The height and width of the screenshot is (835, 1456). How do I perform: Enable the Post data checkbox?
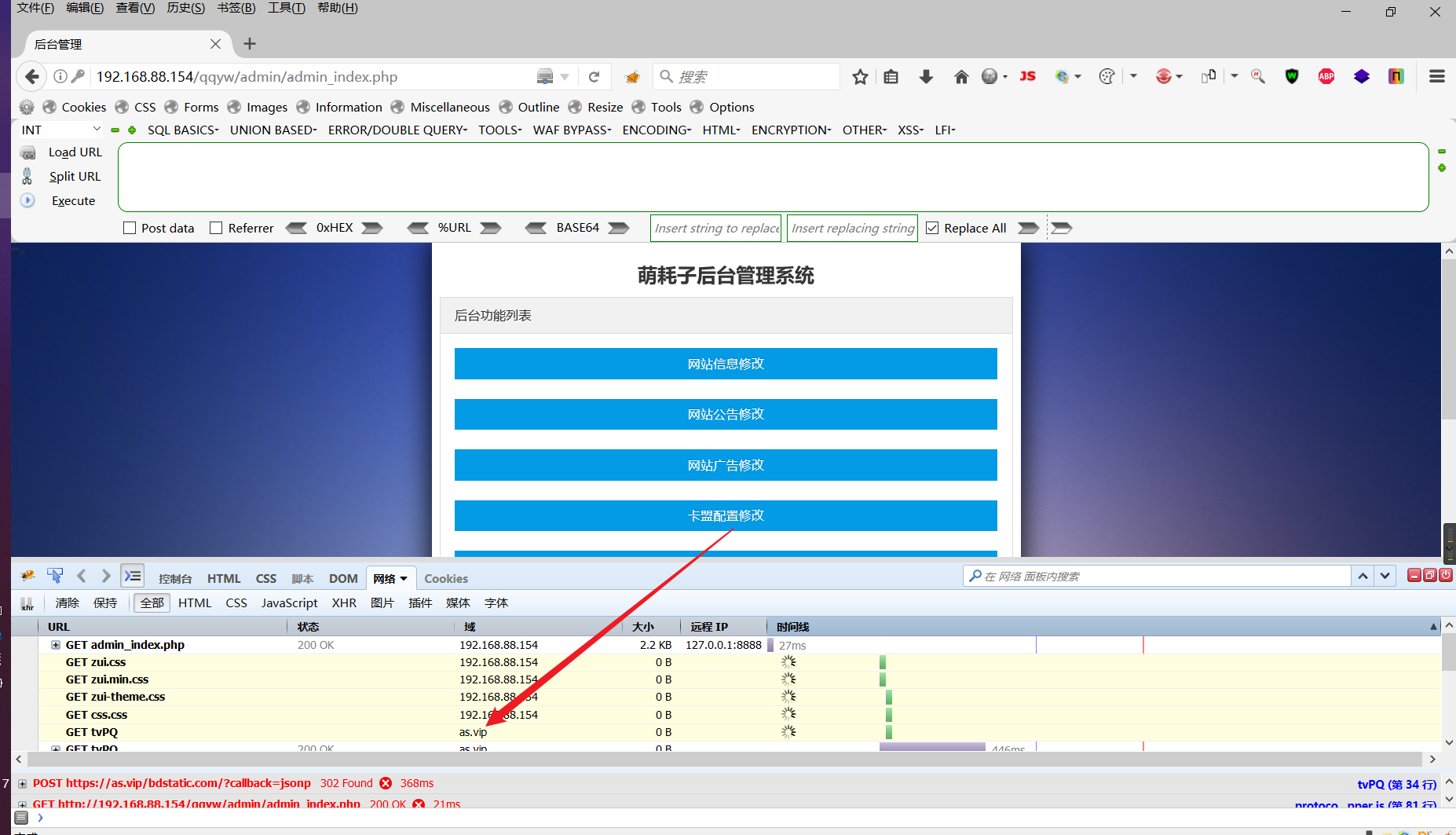tap(130, 228)
